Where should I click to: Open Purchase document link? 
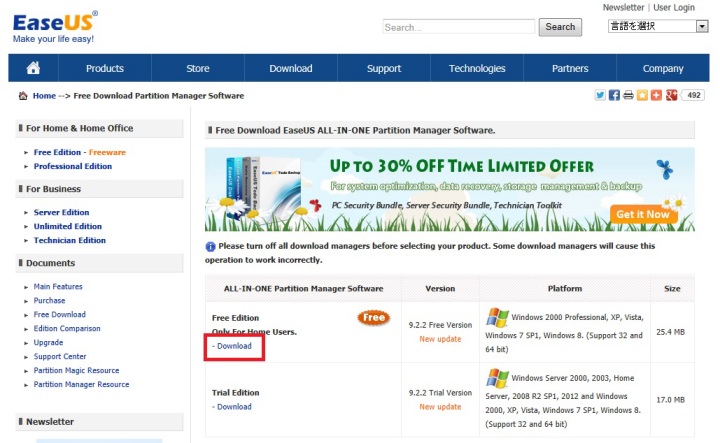[49, 300]
